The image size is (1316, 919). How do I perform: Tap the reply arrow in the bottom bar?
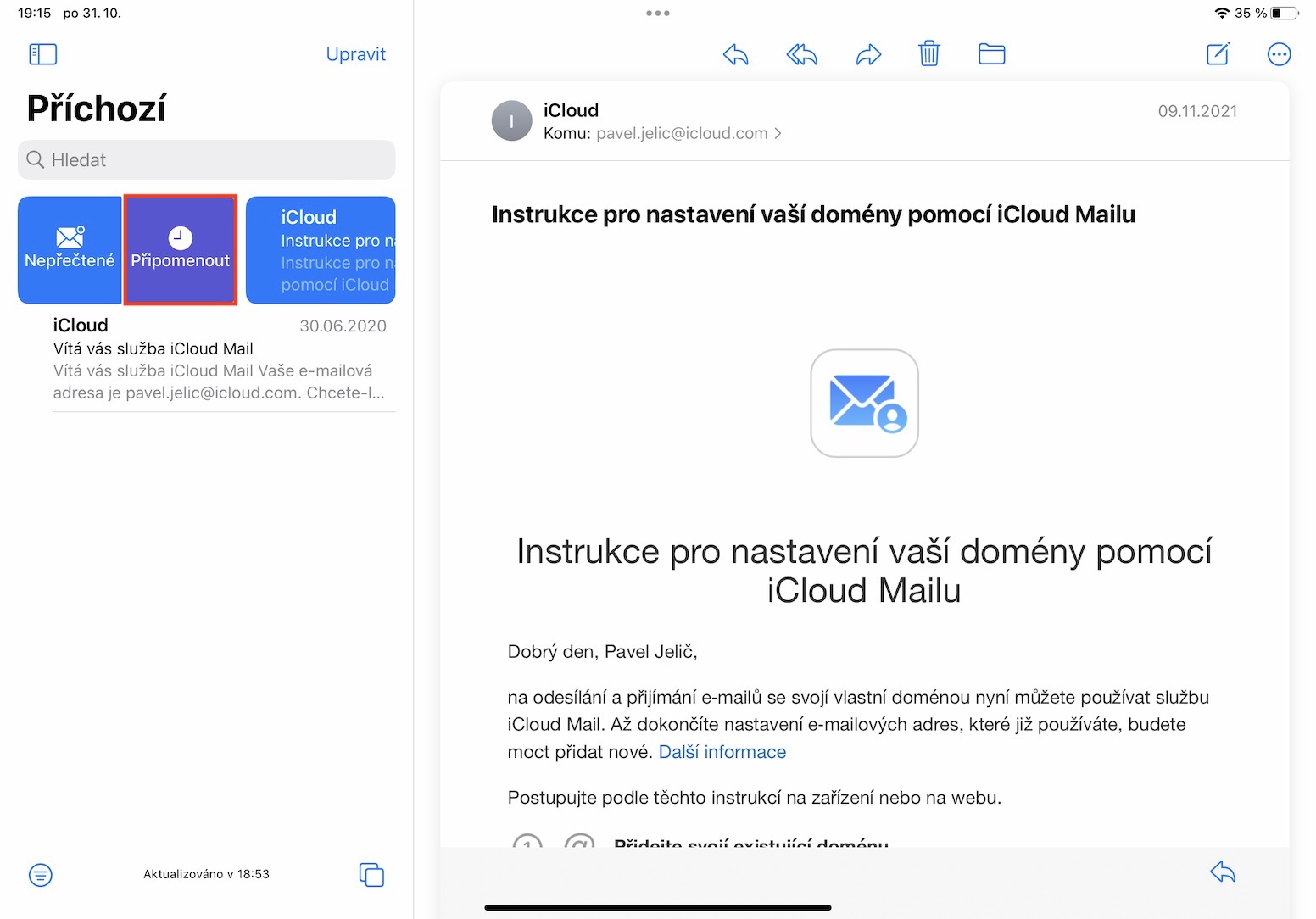pyautogui.click(x=1223, y=872)
